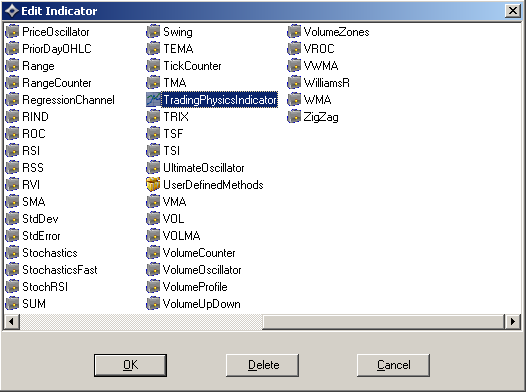Click the icon beside PriceOscillator
The image size is (526, 392).
click(12, 32)
